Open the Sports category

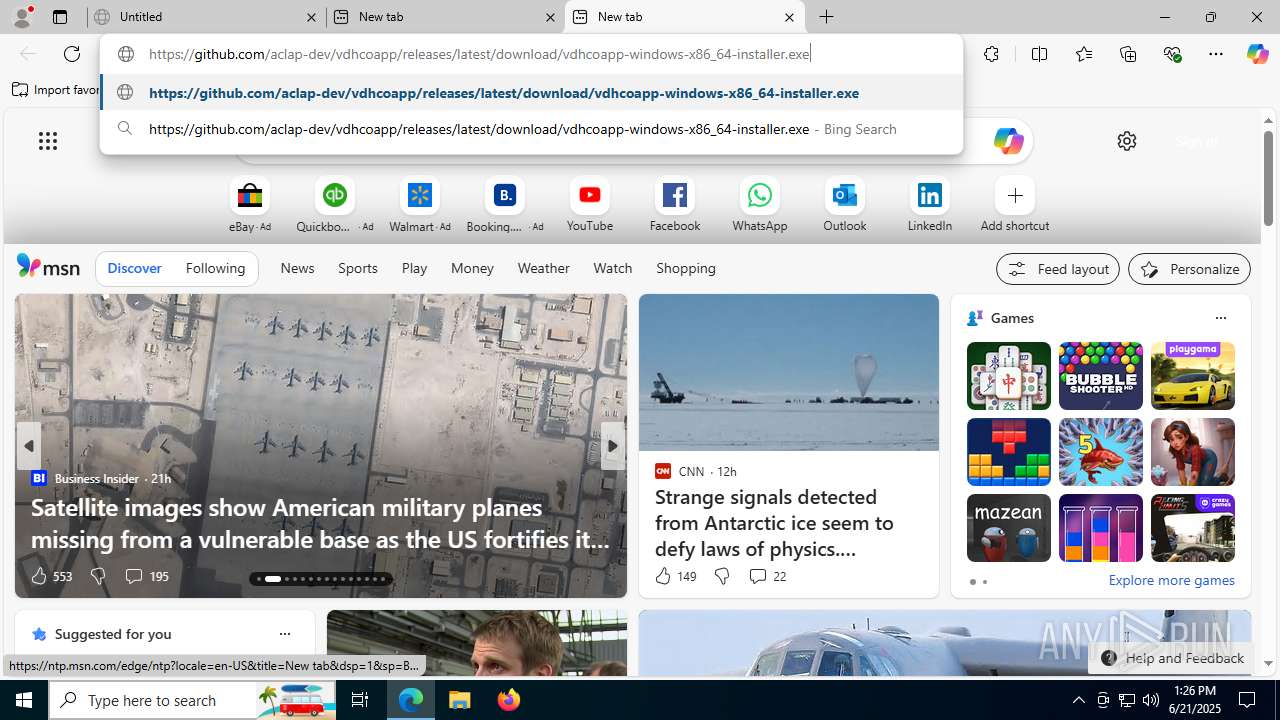click(x=357, y=268)
